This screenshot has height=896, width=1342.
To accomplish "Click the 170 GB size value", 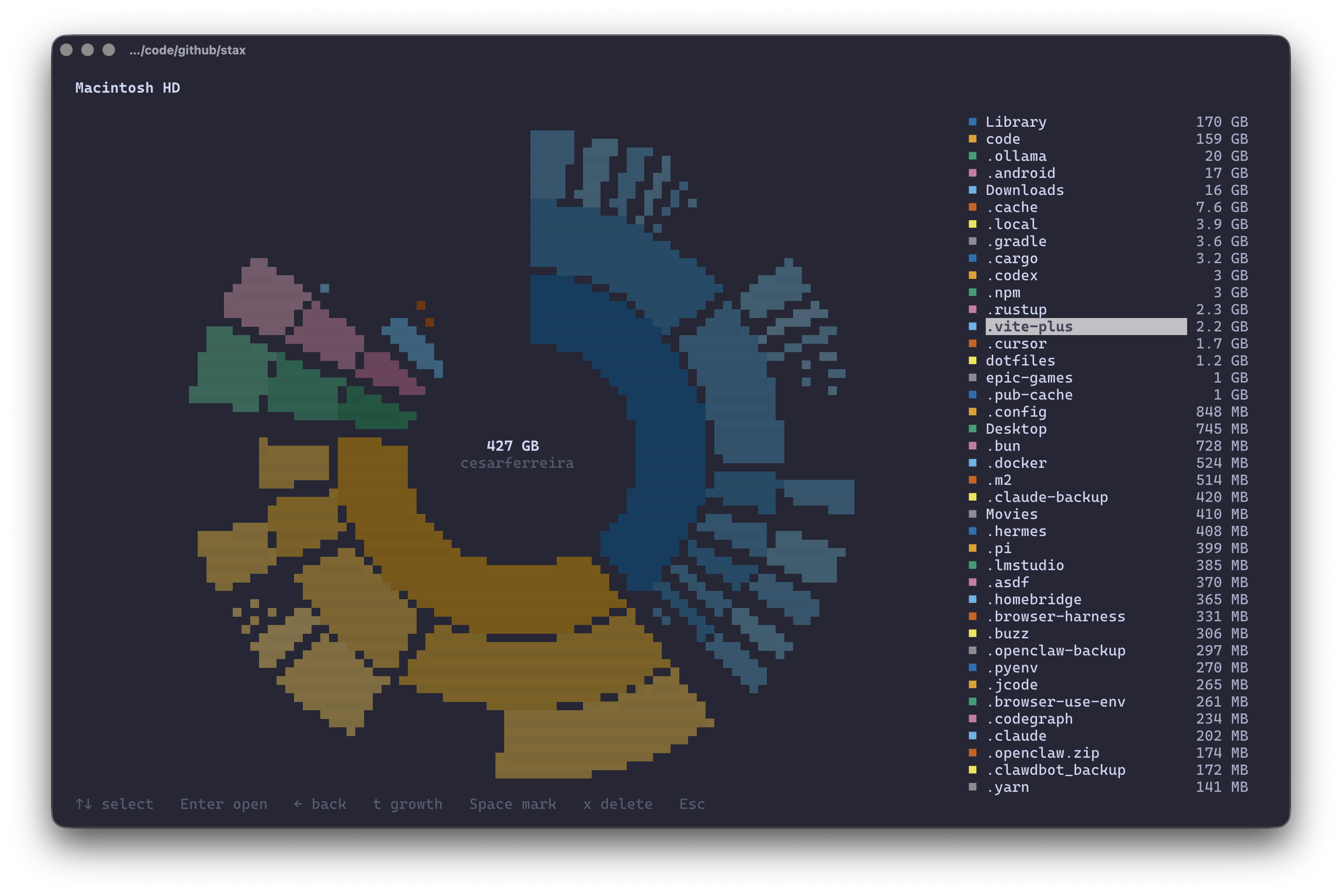I will [1222, 122].
